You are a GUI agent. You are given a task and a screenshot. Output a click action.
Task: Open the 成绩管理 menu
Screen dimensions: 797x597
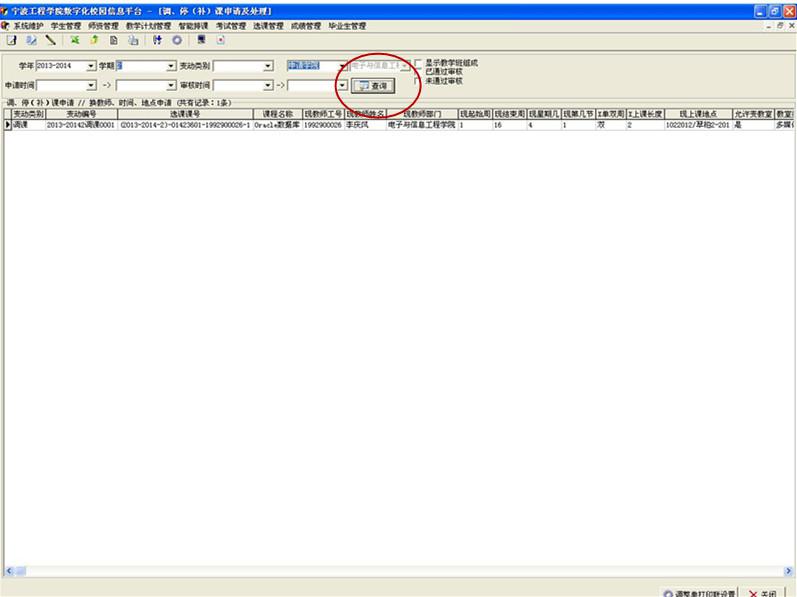coord(306,25)
